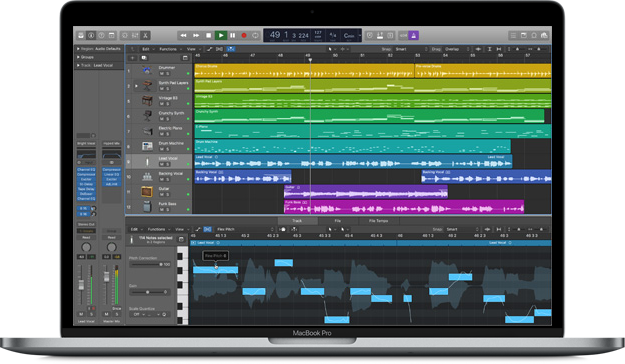Expand the Synth Pad Layers track stack triangle
The width and height of the screenshot is (625, 364).
136,86
